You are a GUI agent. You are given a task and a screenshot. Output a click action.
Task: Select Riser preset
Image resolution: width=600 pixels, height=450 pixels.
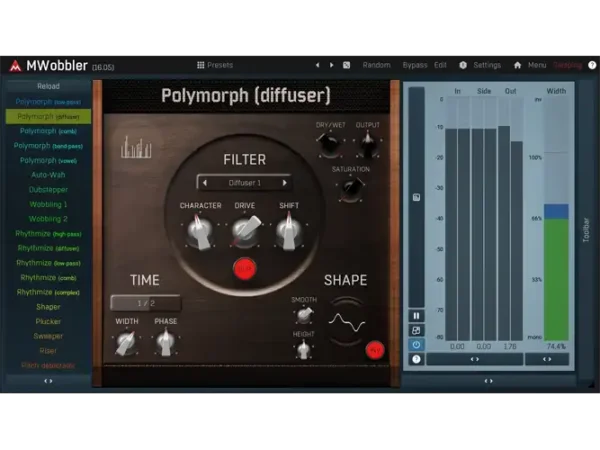click(48, 351)
